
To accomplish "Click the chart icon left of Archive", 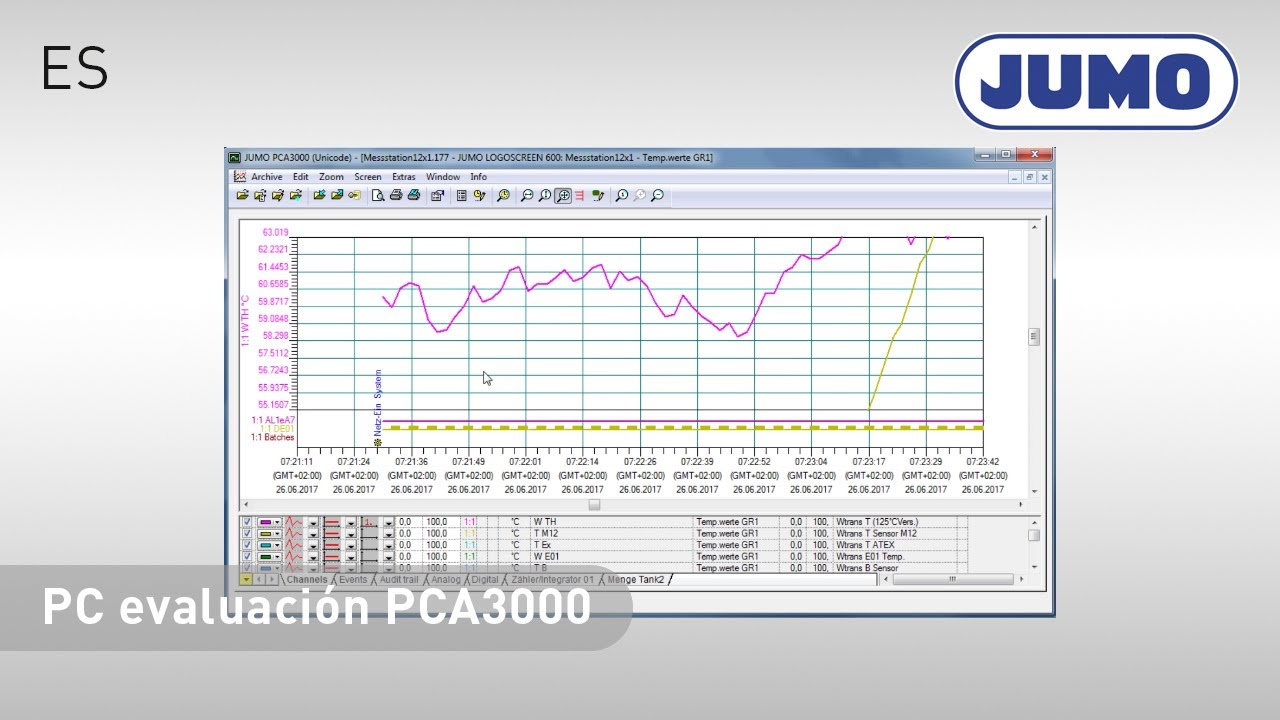I will tap(239, 177).
